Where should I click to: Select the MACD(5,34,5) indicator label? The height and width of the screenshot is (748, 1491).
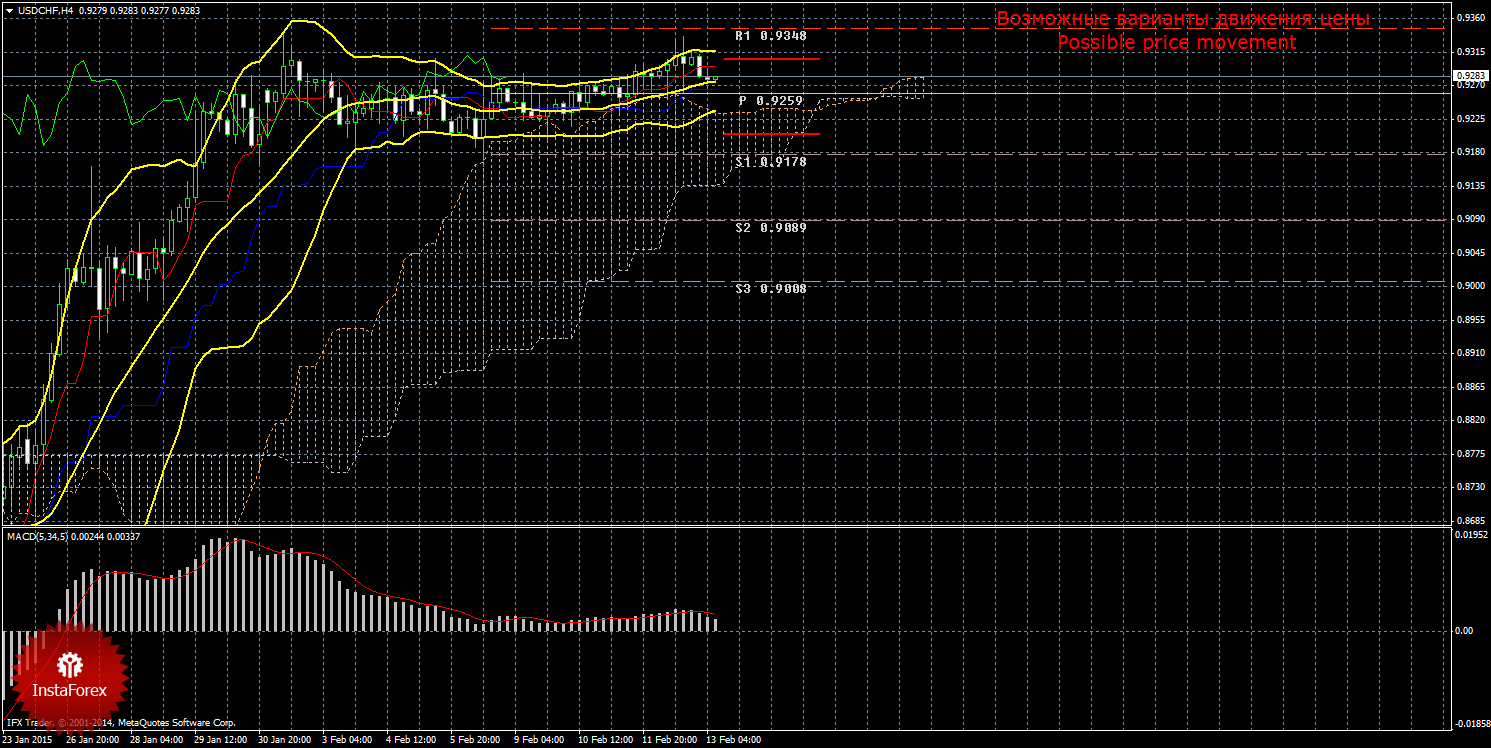click(x=45, y=538)
